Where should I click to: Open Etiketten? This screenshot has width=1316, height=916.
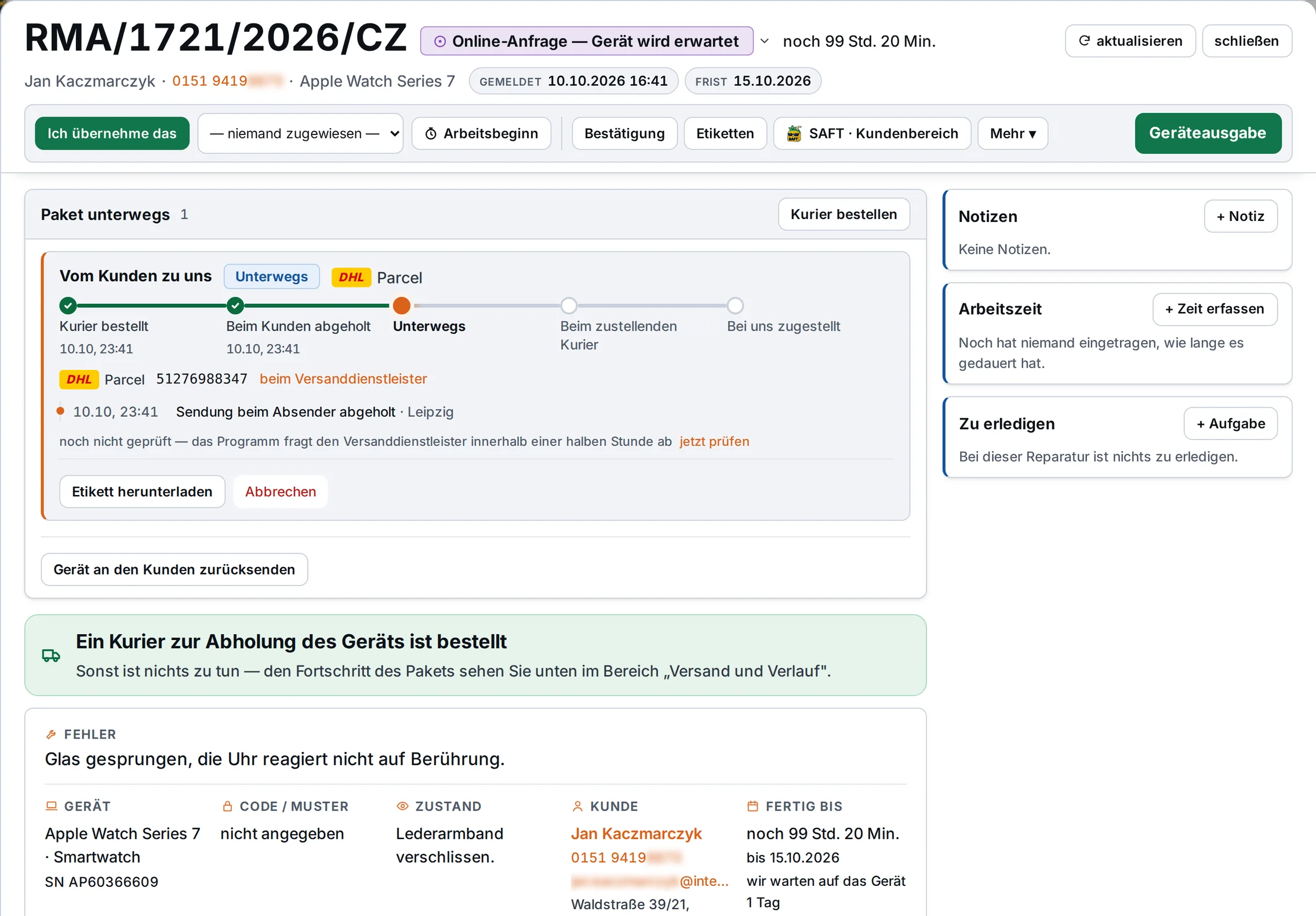pos(725,133)
